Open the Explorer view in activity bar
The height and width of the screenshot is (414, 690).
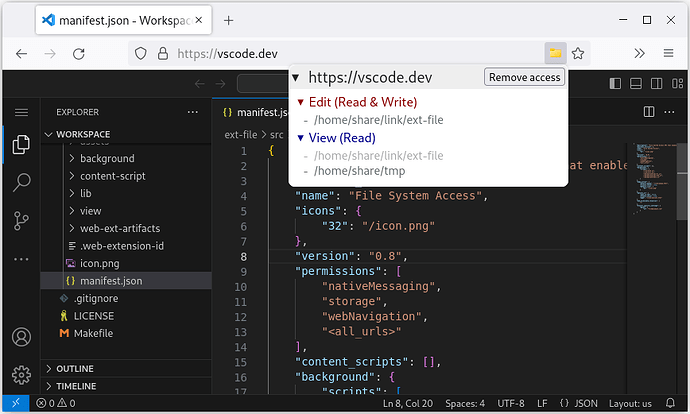[x=20, y=146]
